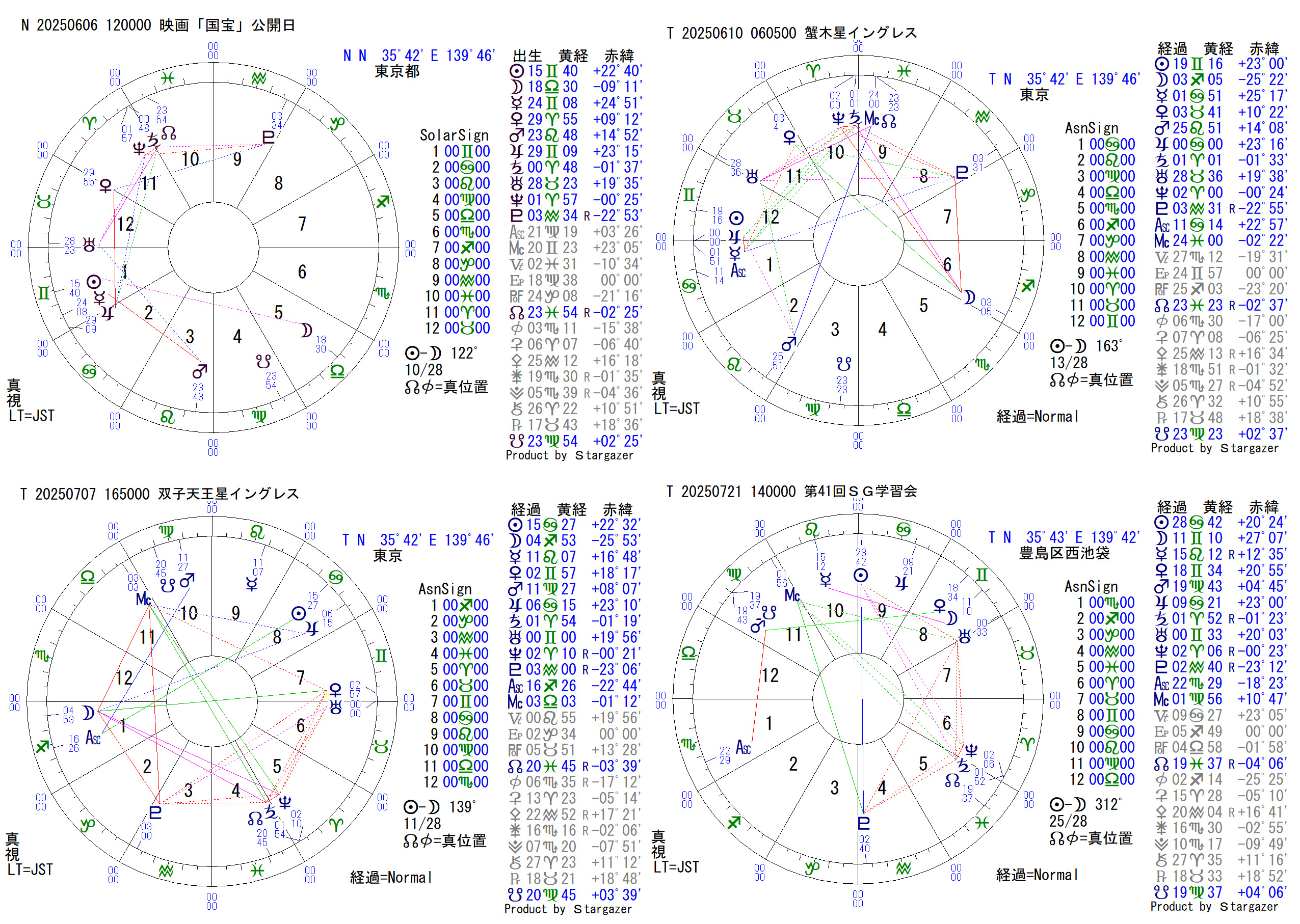Select the Sun symbol in the 蟹木星イングレス chart wheel
Viewport: 1300px width, 924px height.
point(736,218)
